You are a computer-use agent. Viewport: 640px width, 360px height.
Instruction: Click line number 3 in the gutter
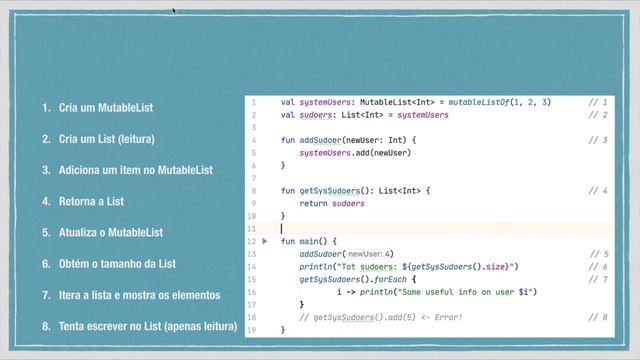tap(254, 128)
